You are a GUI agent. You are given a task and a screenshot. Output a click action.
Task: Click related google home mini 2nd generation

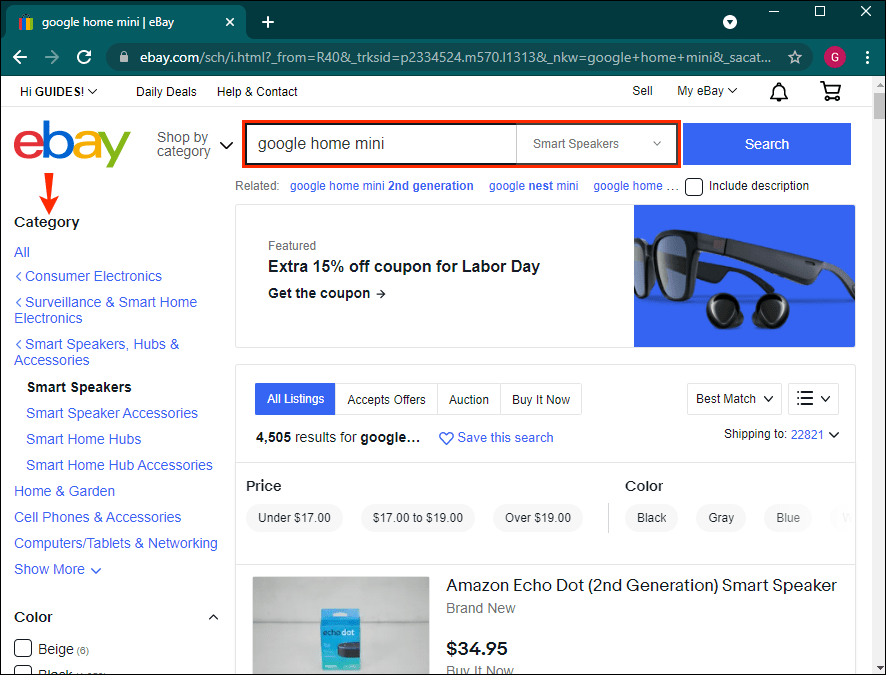pyautogui.click(x=381, y=186)
